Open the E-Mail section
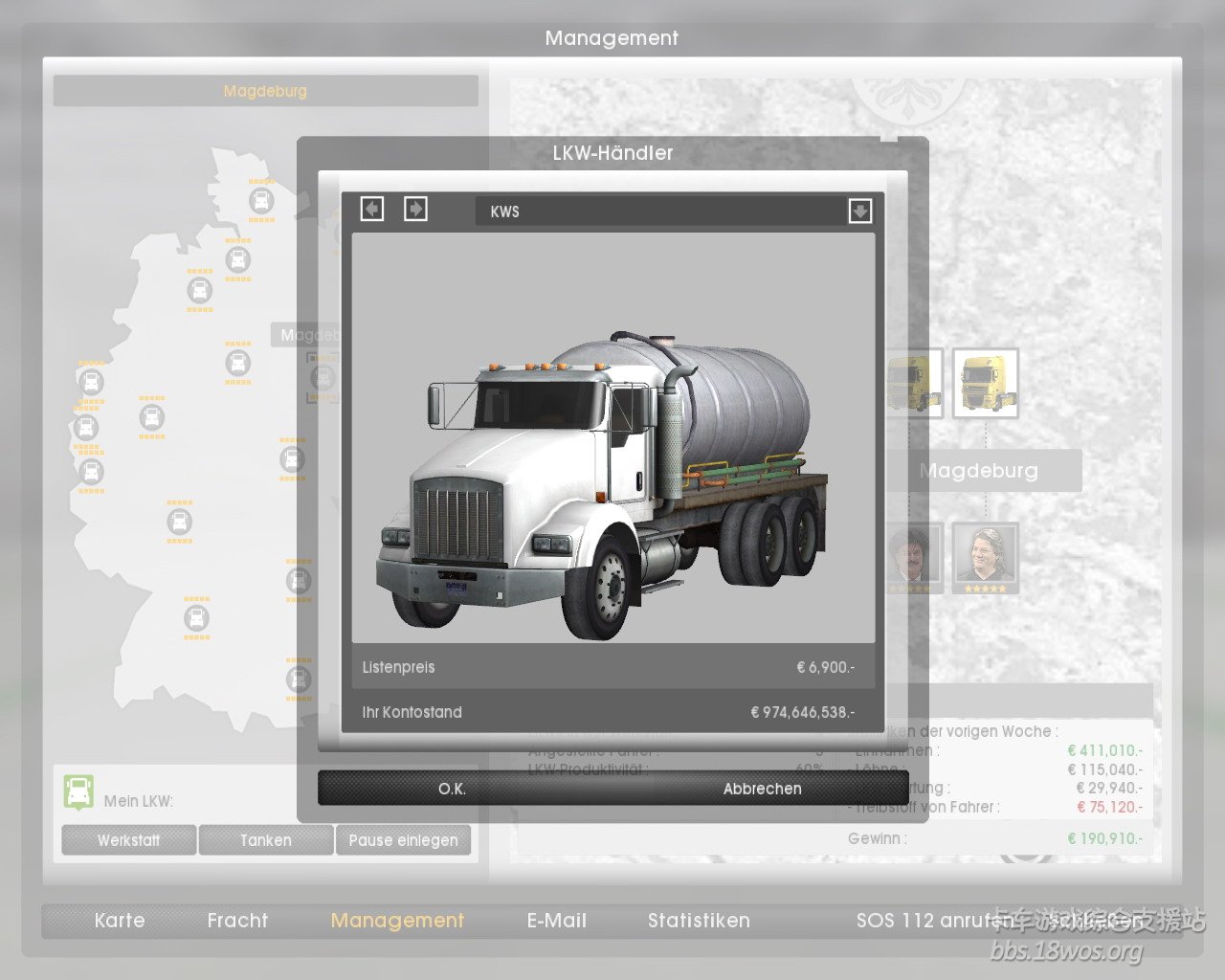 coord(556,921)
